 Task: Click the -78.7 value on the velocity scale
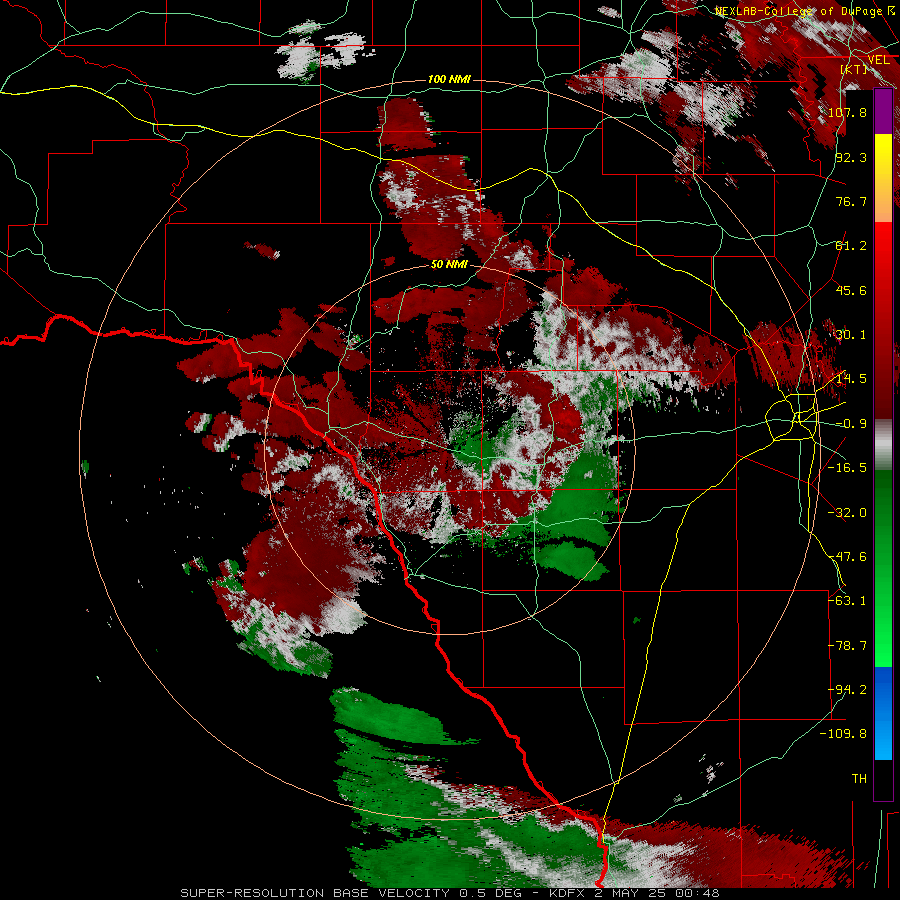coord(847,646)
